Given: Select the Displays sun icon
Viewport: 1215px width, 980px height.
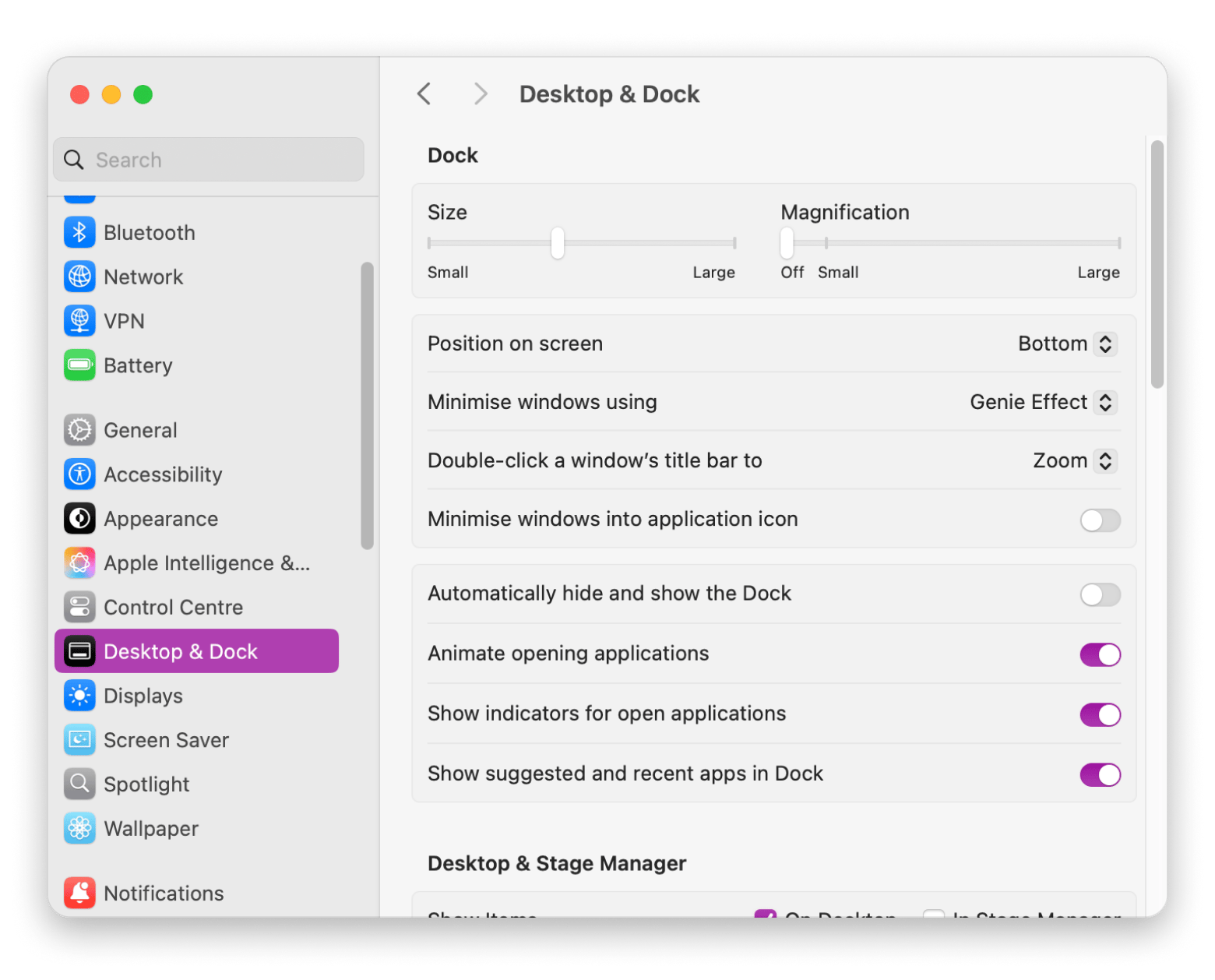Looking at the screenshot, I should tap(79, 696).
